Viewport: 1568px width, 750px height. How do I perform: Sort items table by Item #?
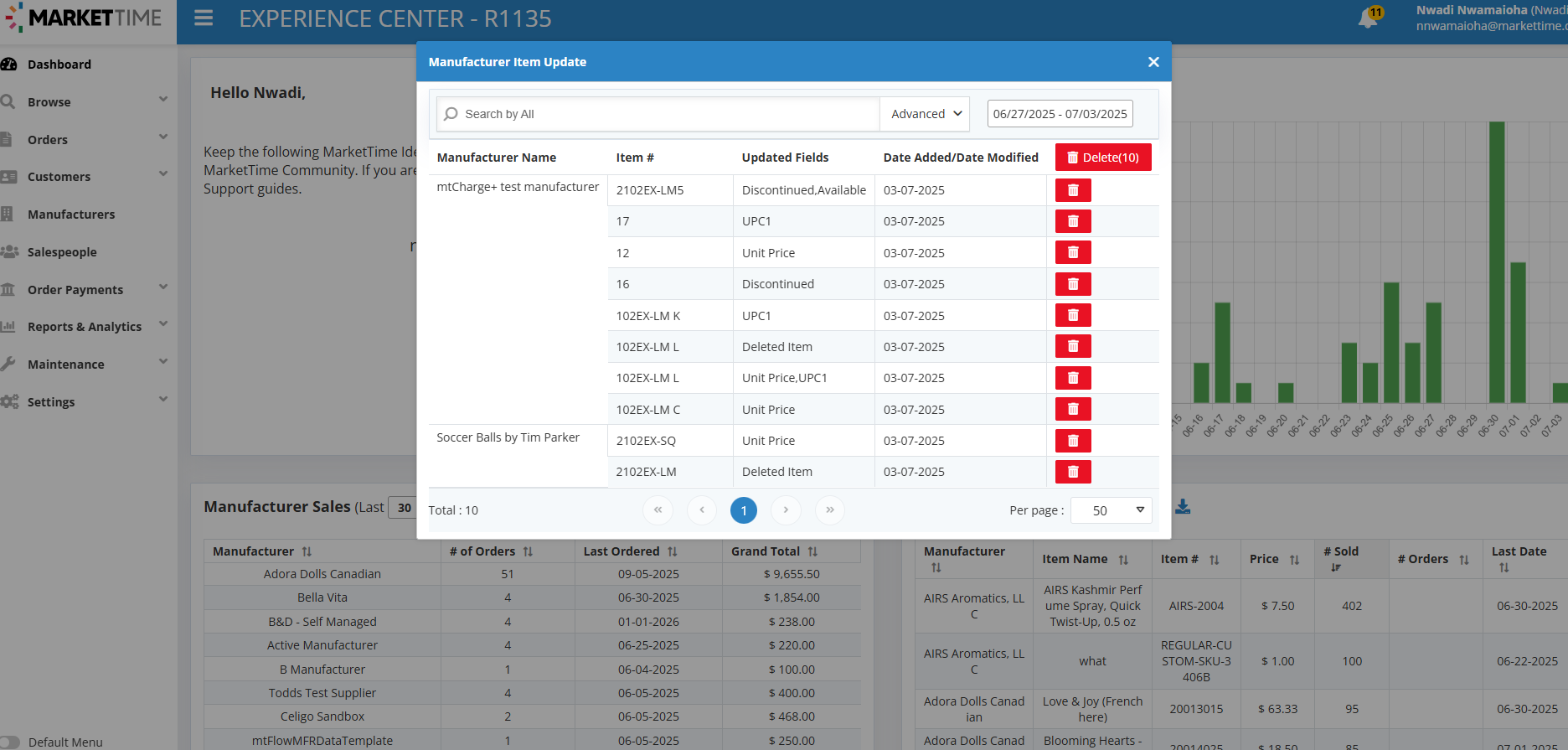[x=1214, y=560]
